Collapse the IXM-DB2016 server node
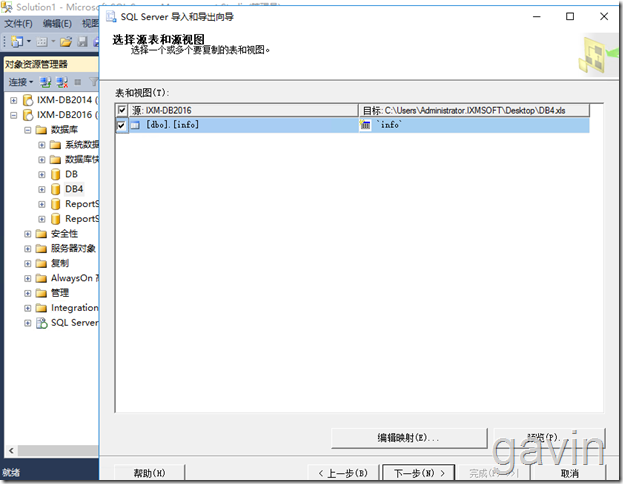Image resolution: width=623 pixels, height=484 pixels. tap(14, 115)
